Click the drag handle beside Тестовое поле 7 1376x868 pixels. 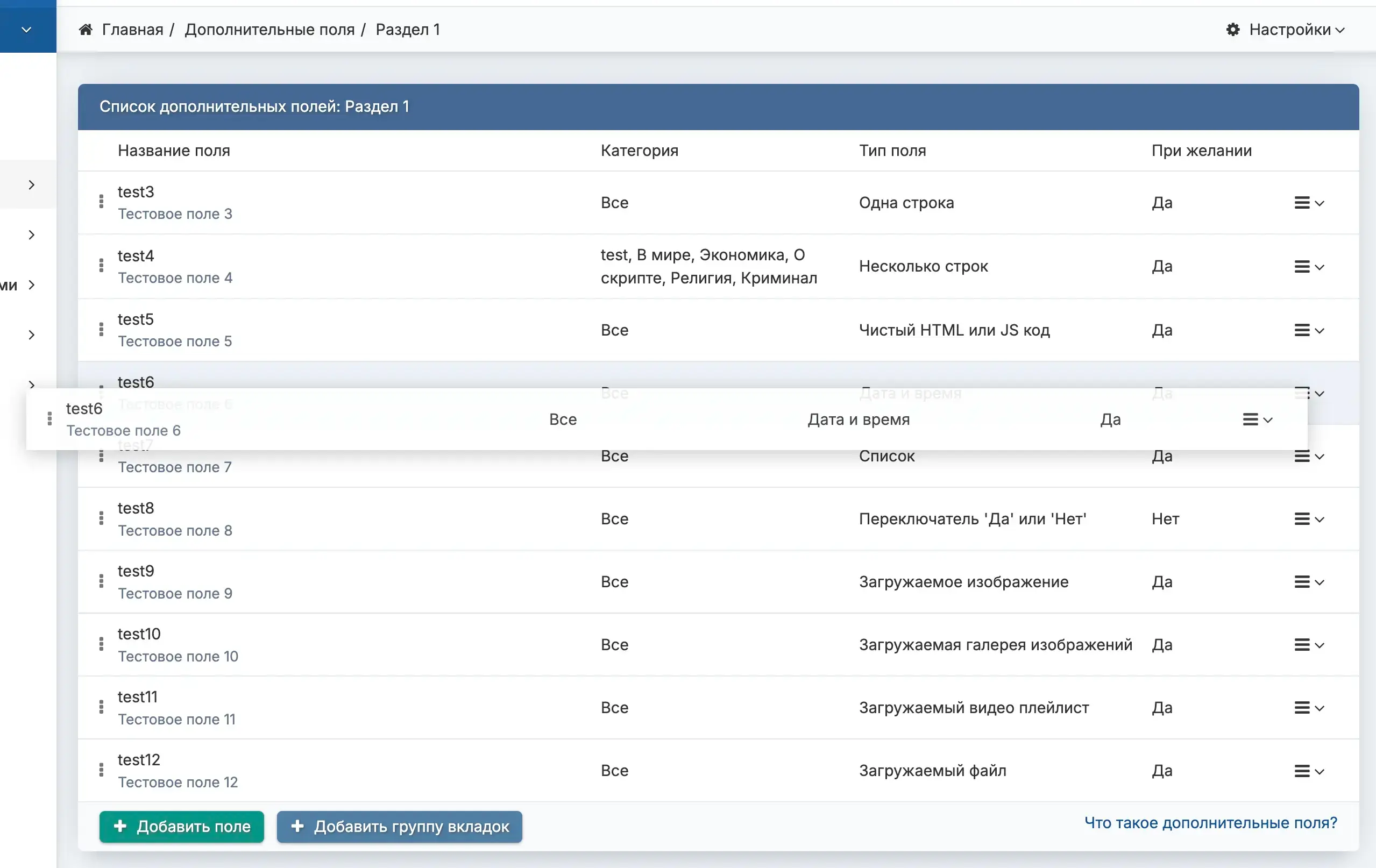[101, 456]
